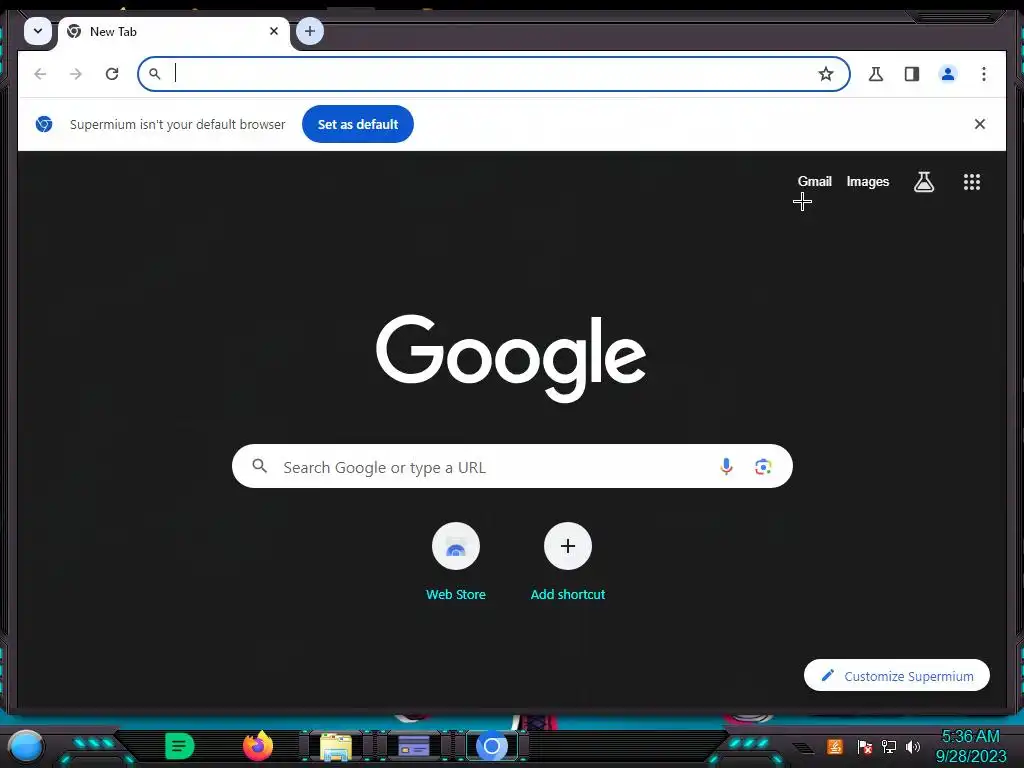Click the Google logo
1024x768 pixels.
point(511,358)
